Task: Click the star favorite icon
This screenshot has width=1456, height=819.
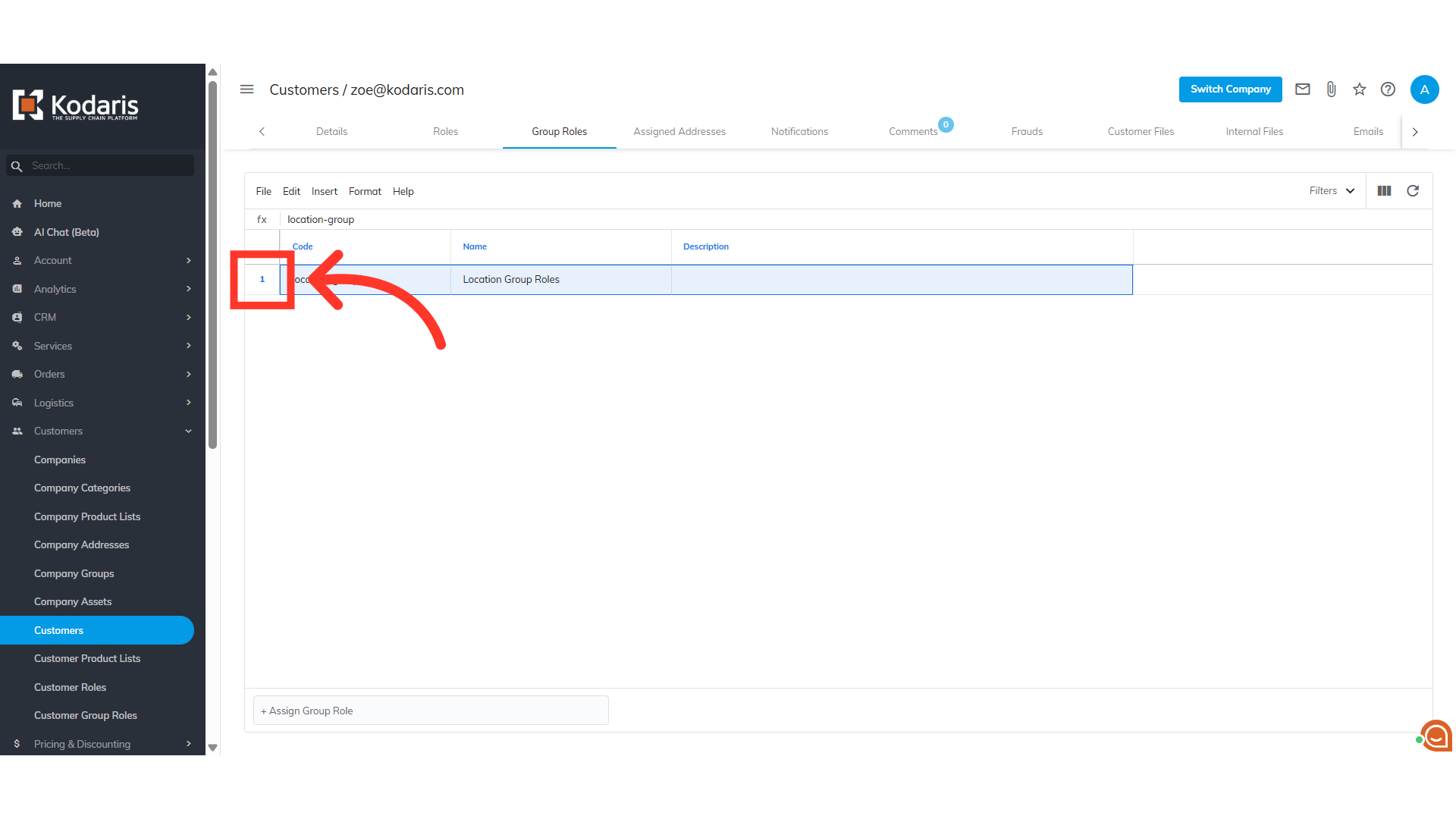Action: click(x=1359, y=89)
